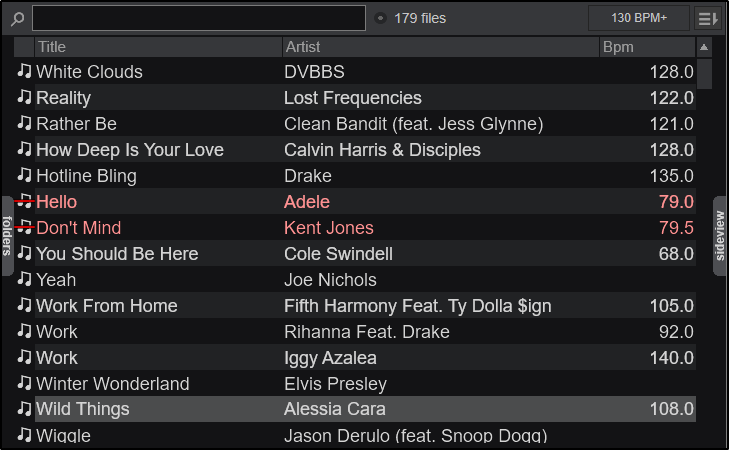Screen dimensions: 729x450
Task: Click the search magnifier icon
Action: coord(18,18)
